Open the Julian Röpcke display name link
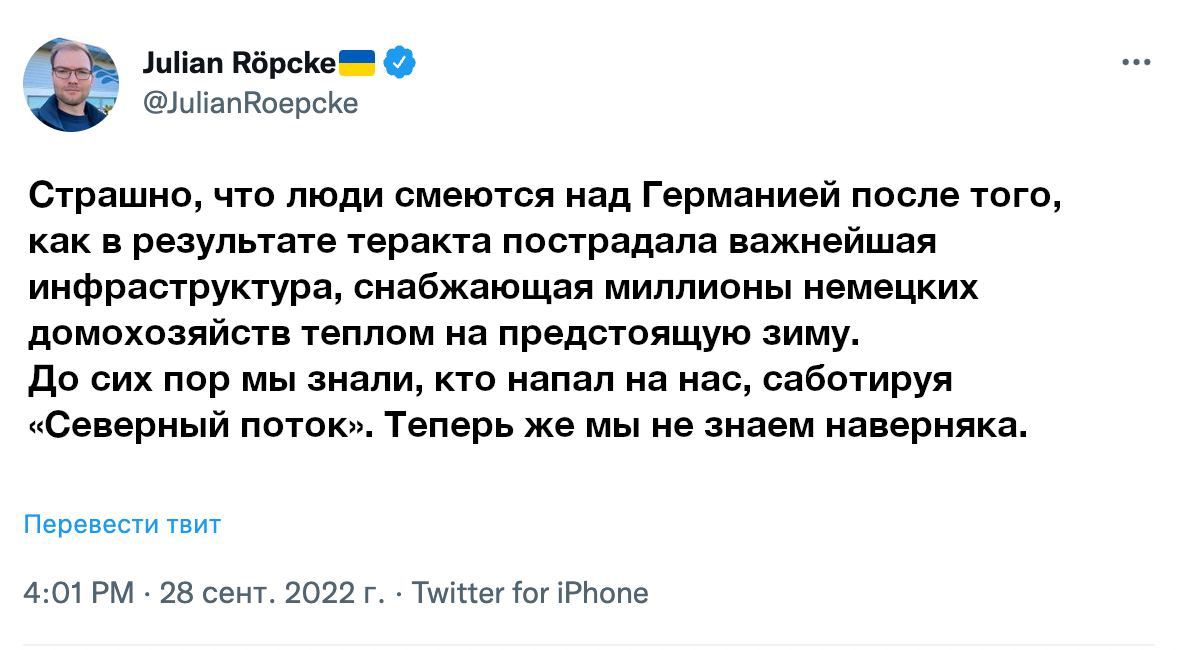 pos(238,63)
